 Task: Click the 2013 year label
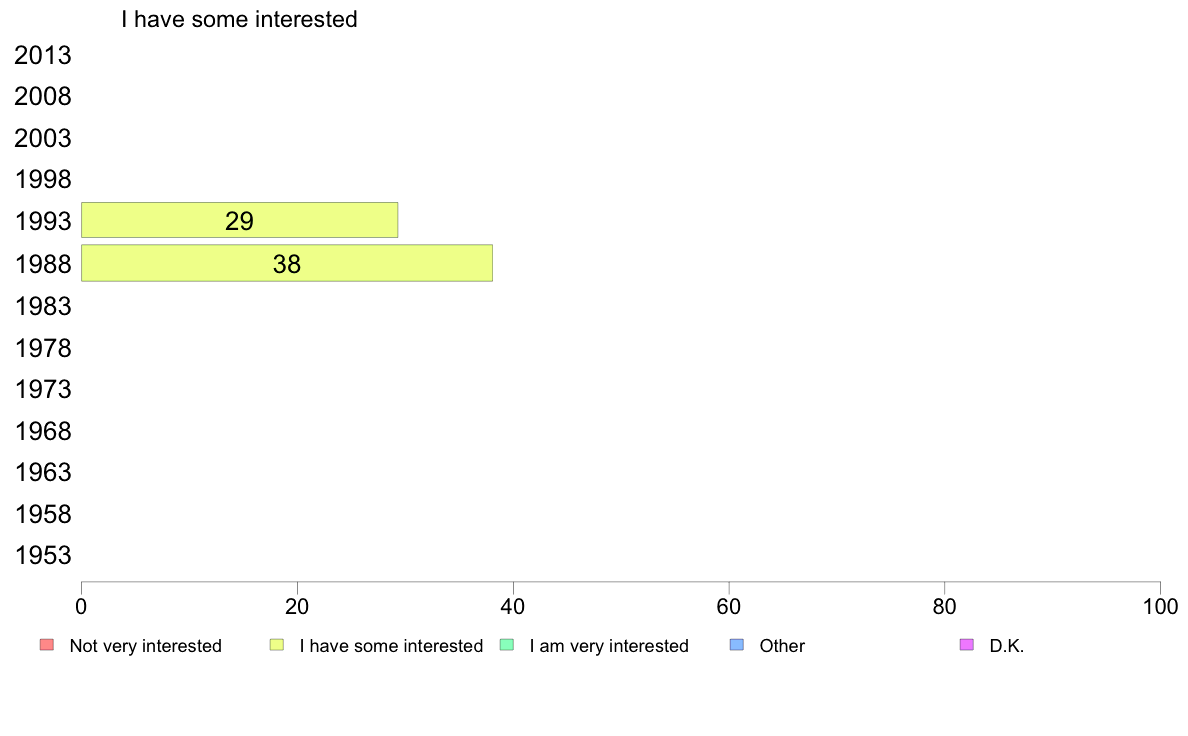42,55
